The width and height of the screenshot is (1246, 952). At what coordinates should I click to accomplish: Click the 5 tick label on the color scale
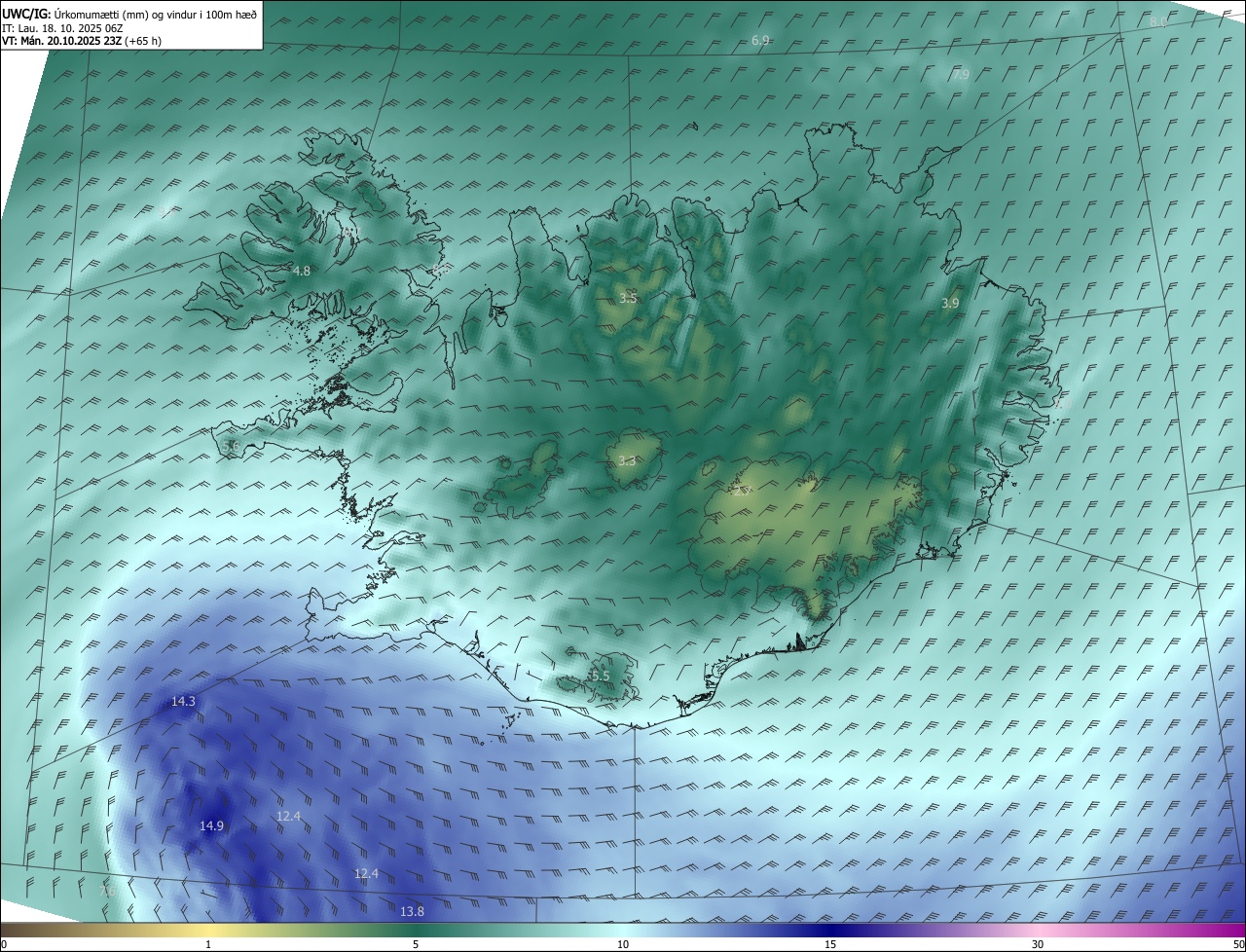point(416,944)
